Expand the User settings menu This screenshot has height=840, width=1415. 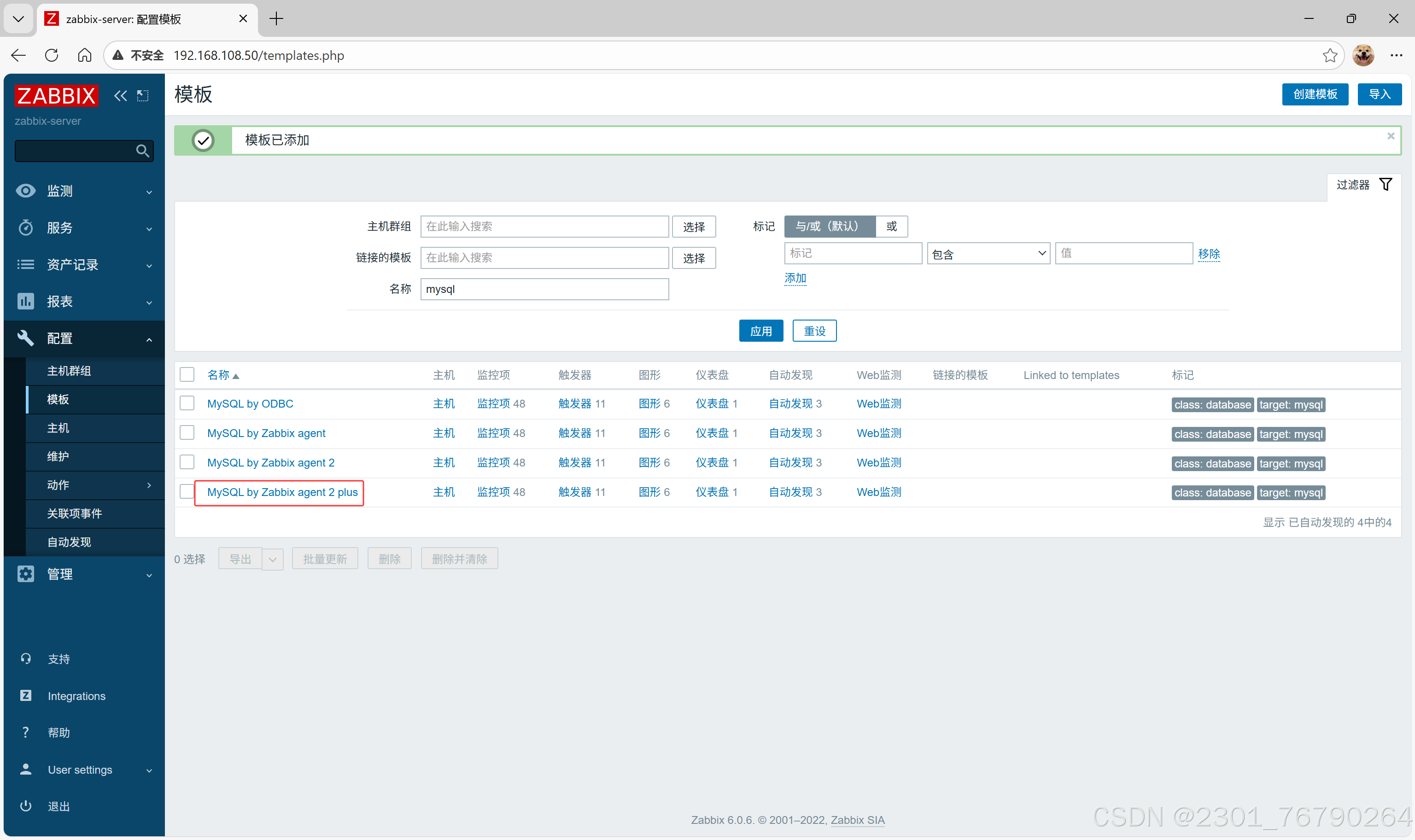click(84, 769)
